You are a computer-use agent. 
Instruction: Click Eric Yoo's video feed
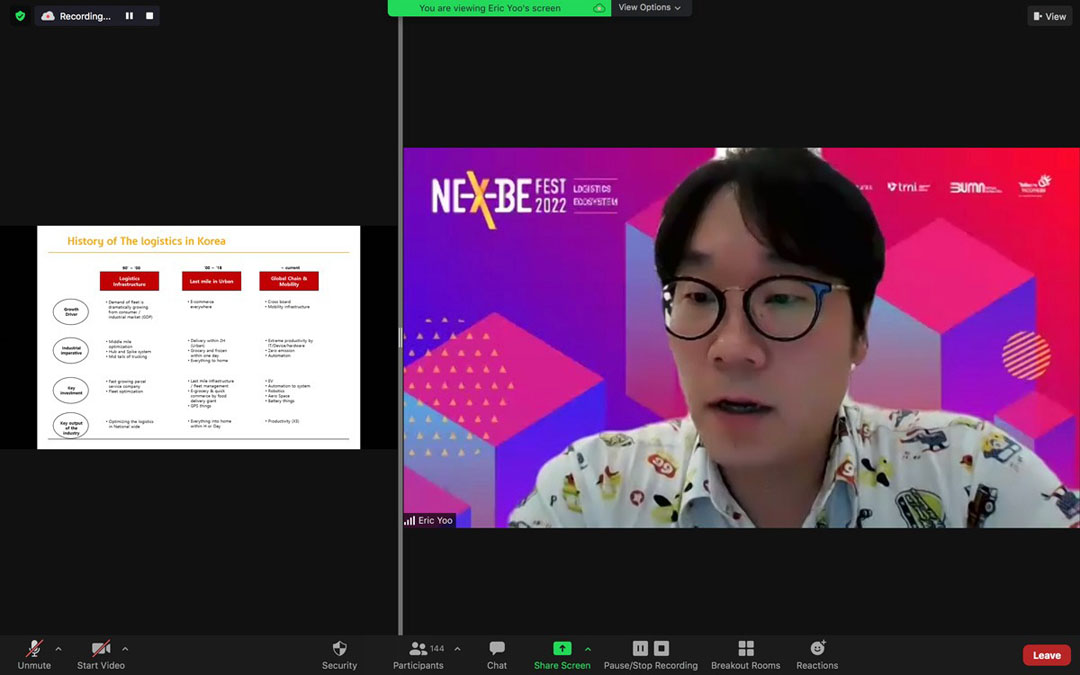pyautogui.click(x=741, y=338)
